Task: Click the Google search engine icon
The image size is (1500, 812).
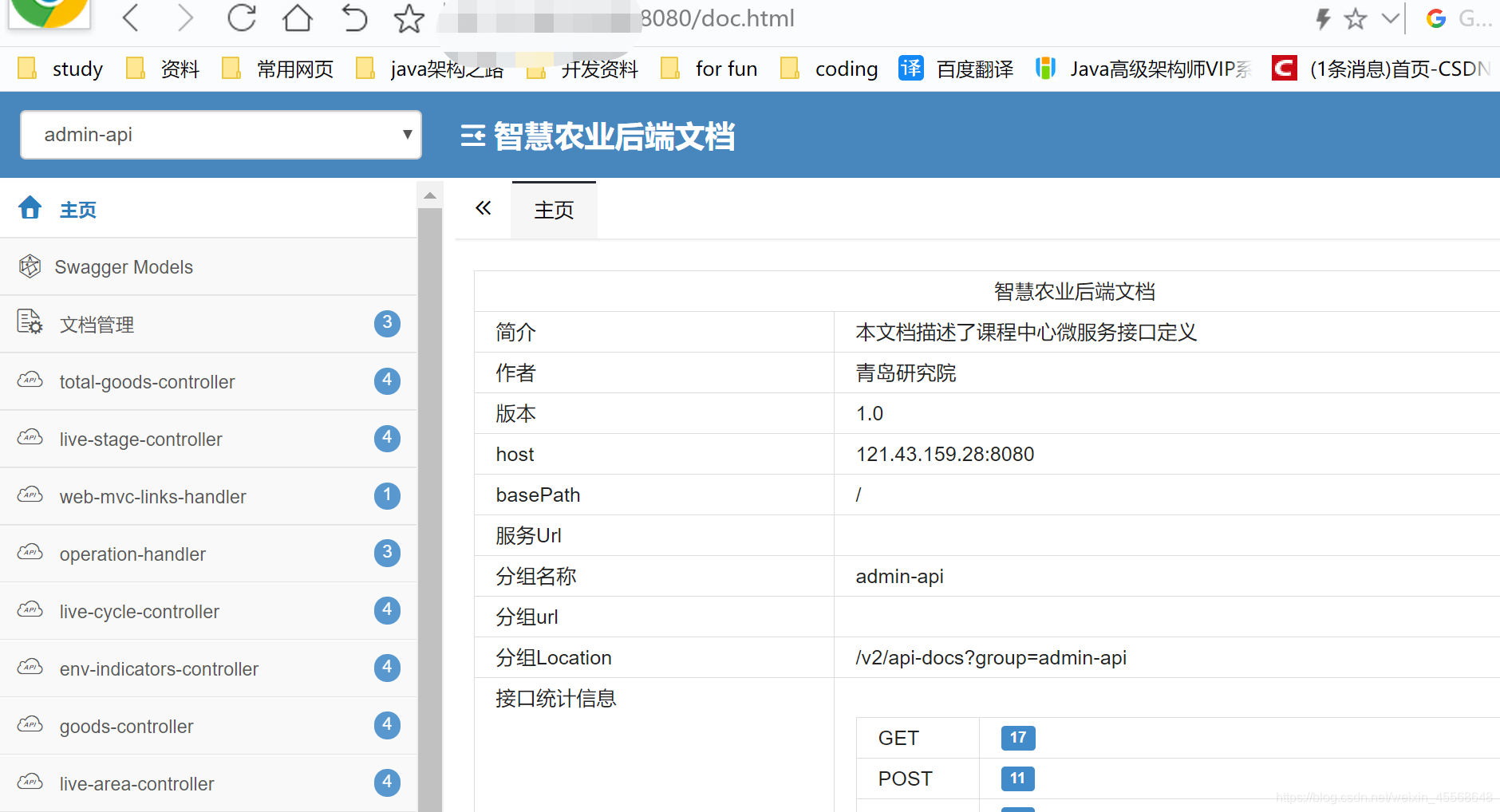Action: pos(1436,18)
